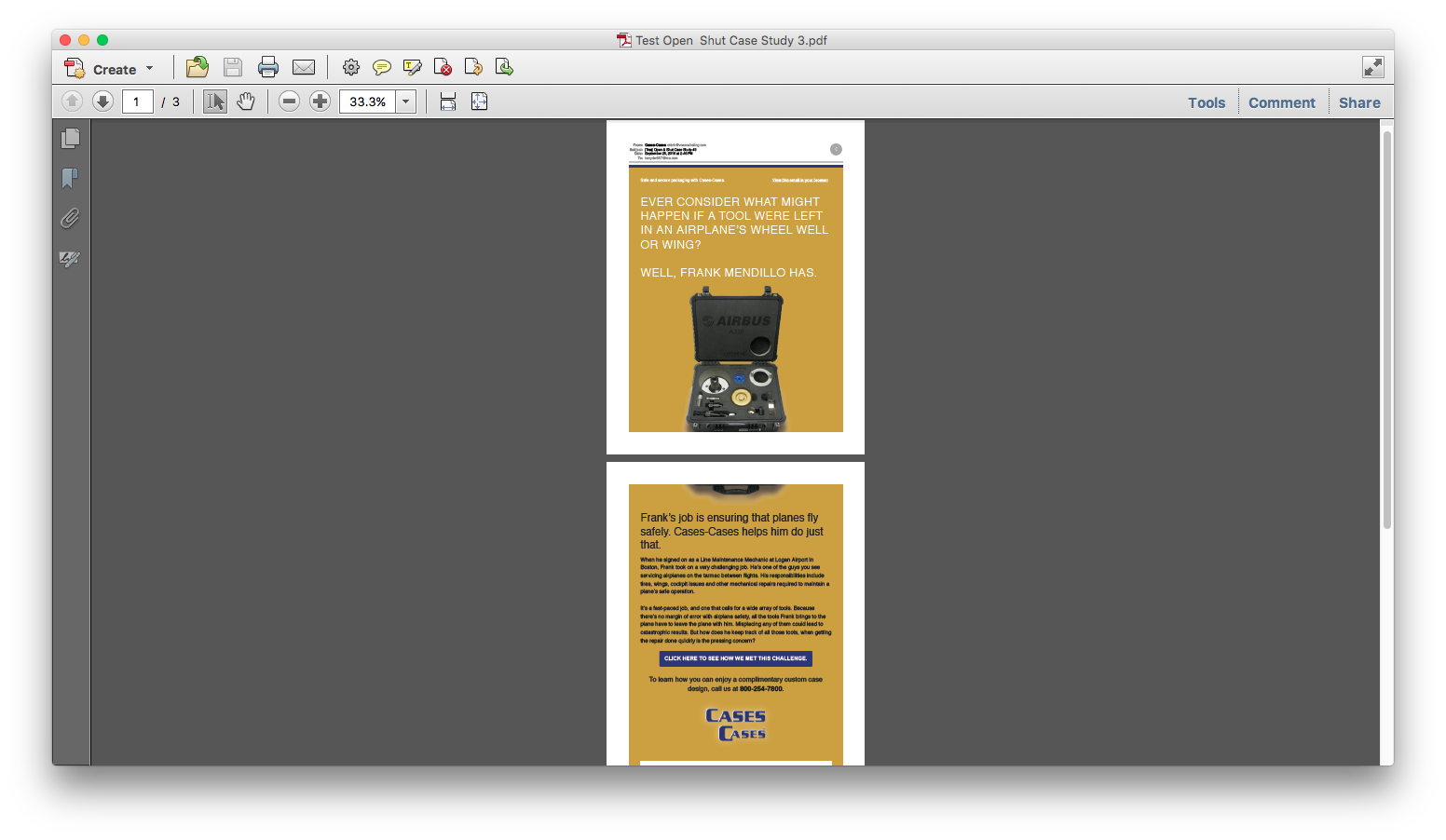Image resolution: width=1446 pixels, height=840 pixels.
Task: Click the Save floppy disk icon
Action: click(233, 67)
